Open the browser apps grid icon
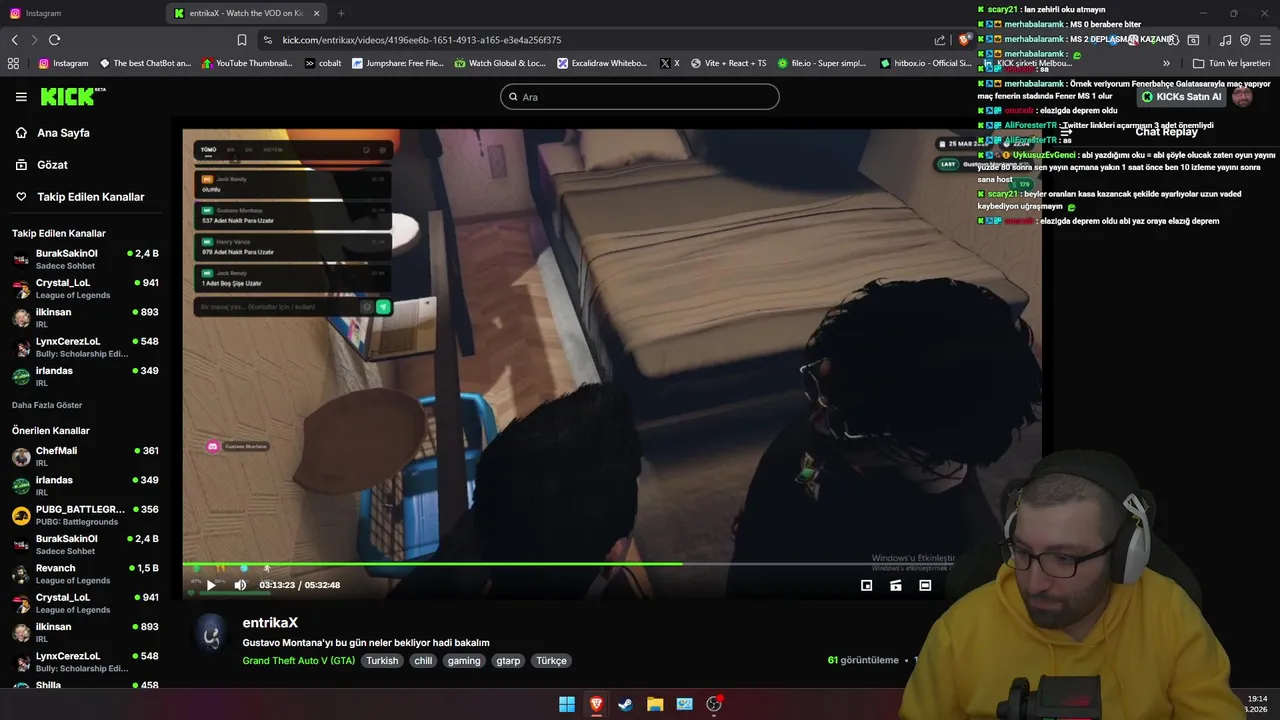Viewport: 1280px width, 720px height. coord(13,63)
